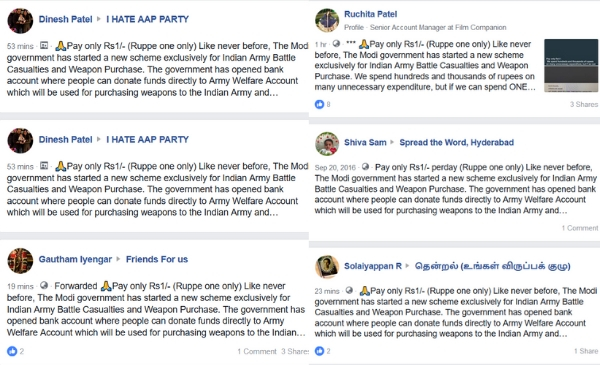The height and width of the screenshot is (365, 600).
Task: Click the like icon on Ruchita Patel's post
Action: pyautogui.click(x=319, y=104)
